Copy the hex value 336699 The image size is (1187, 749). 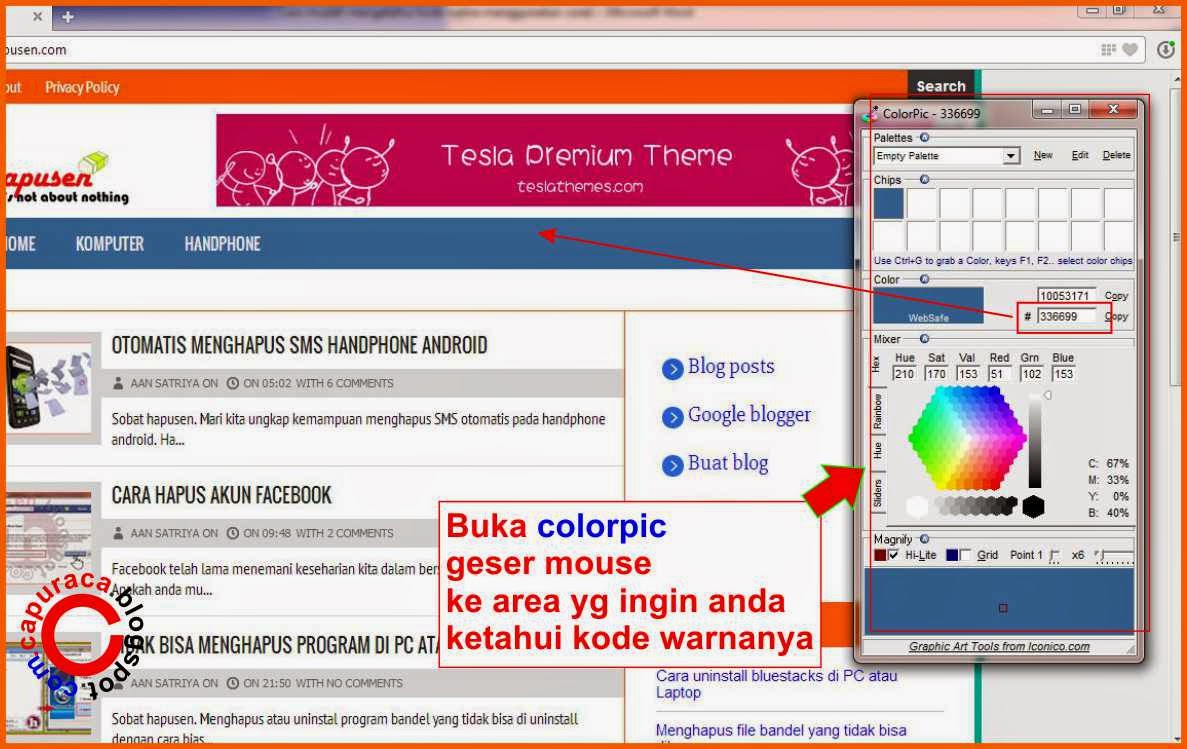pos(1117,316)
